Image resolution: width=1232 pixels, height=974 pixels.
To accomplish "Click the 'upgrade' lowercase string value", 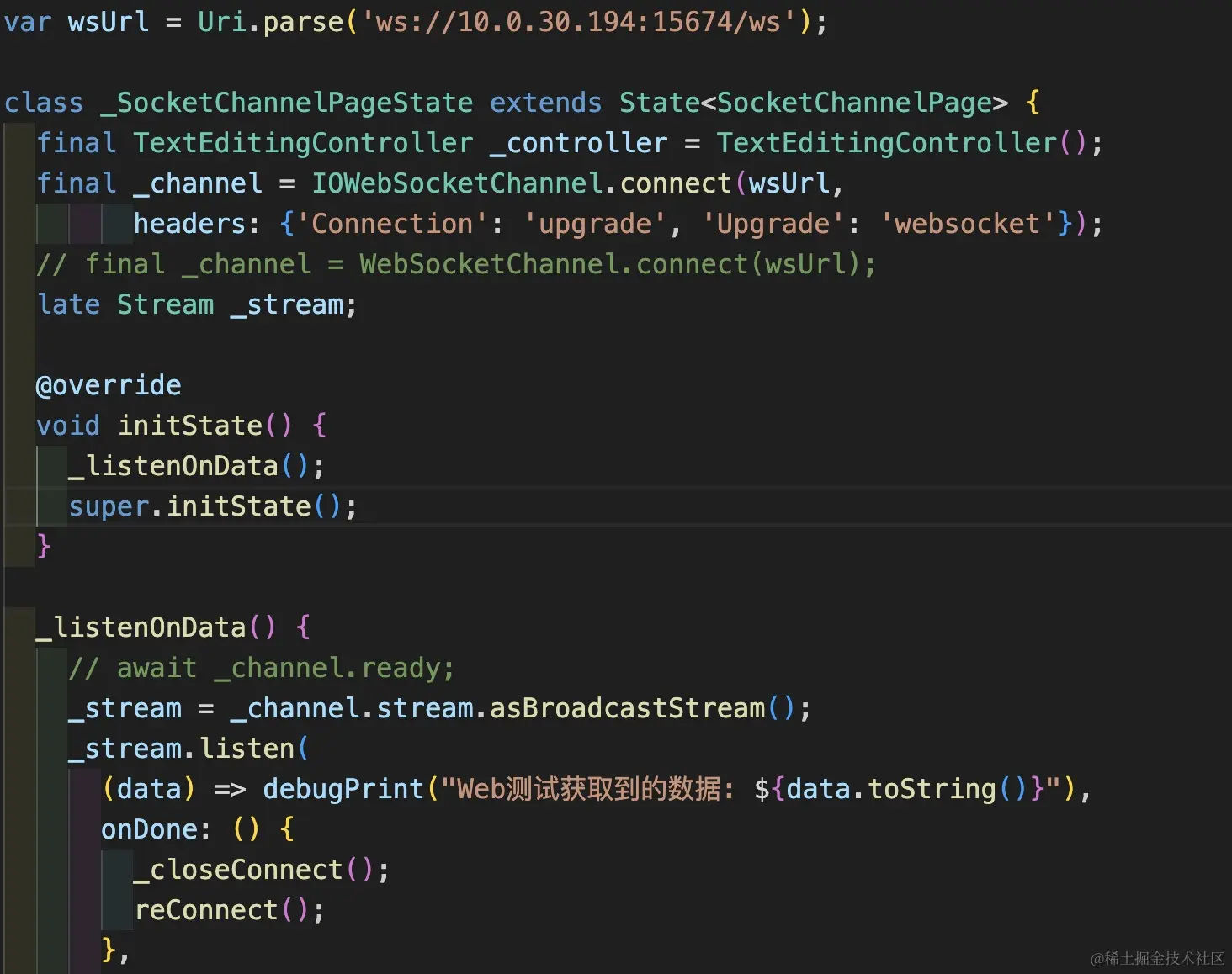I will pyautogui.click(x=595, y=224).
